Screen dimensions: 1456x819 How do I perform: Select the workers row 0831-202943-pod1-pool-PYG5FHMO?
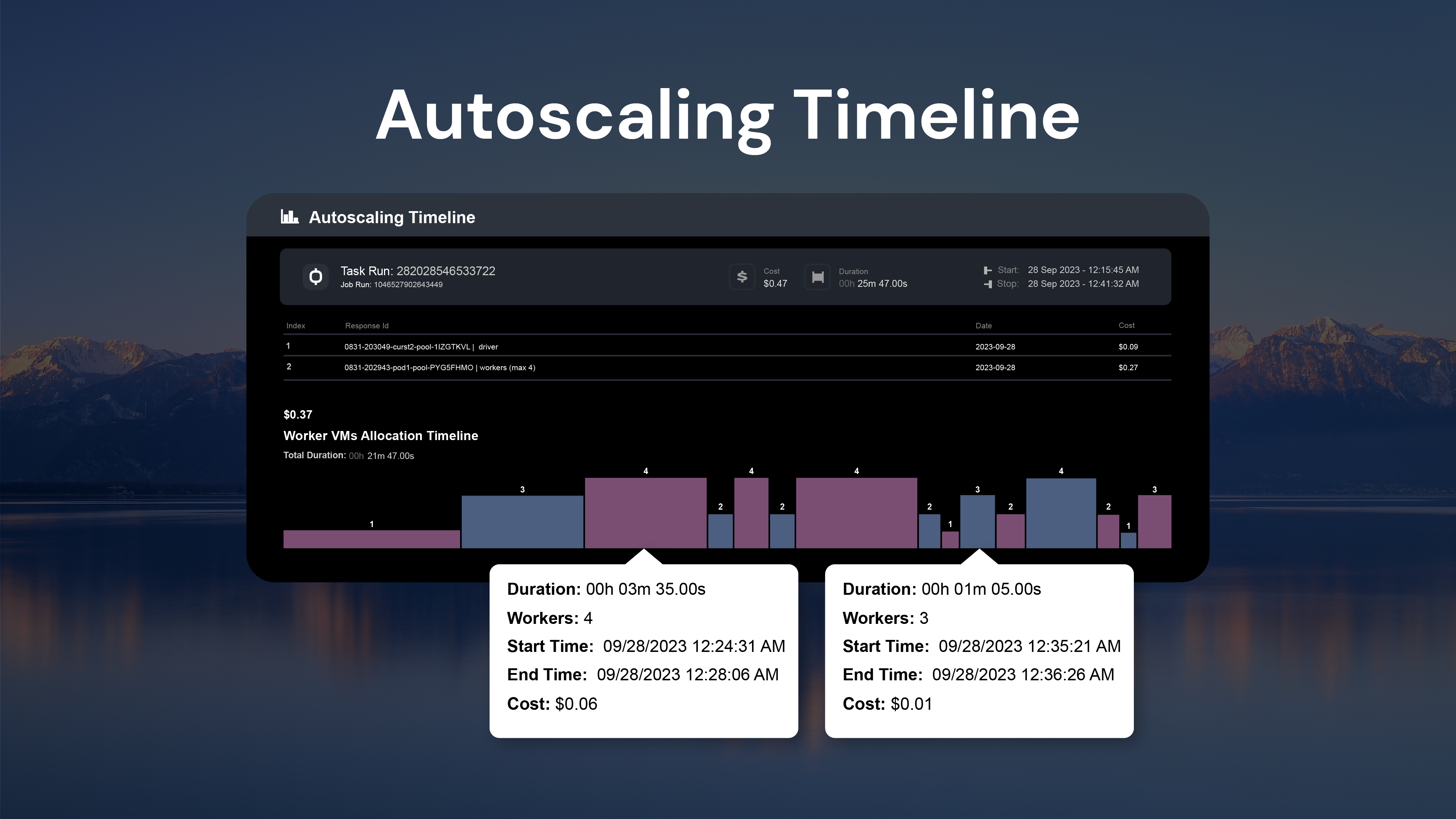727,367
